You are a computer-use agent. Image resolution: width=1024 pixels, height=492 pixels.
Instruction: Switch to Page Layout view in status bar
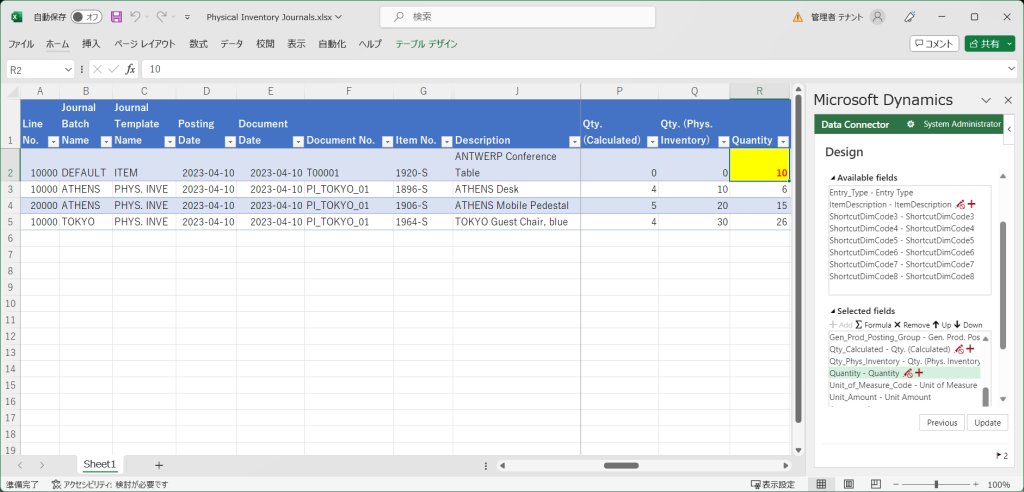coord(846,484)
